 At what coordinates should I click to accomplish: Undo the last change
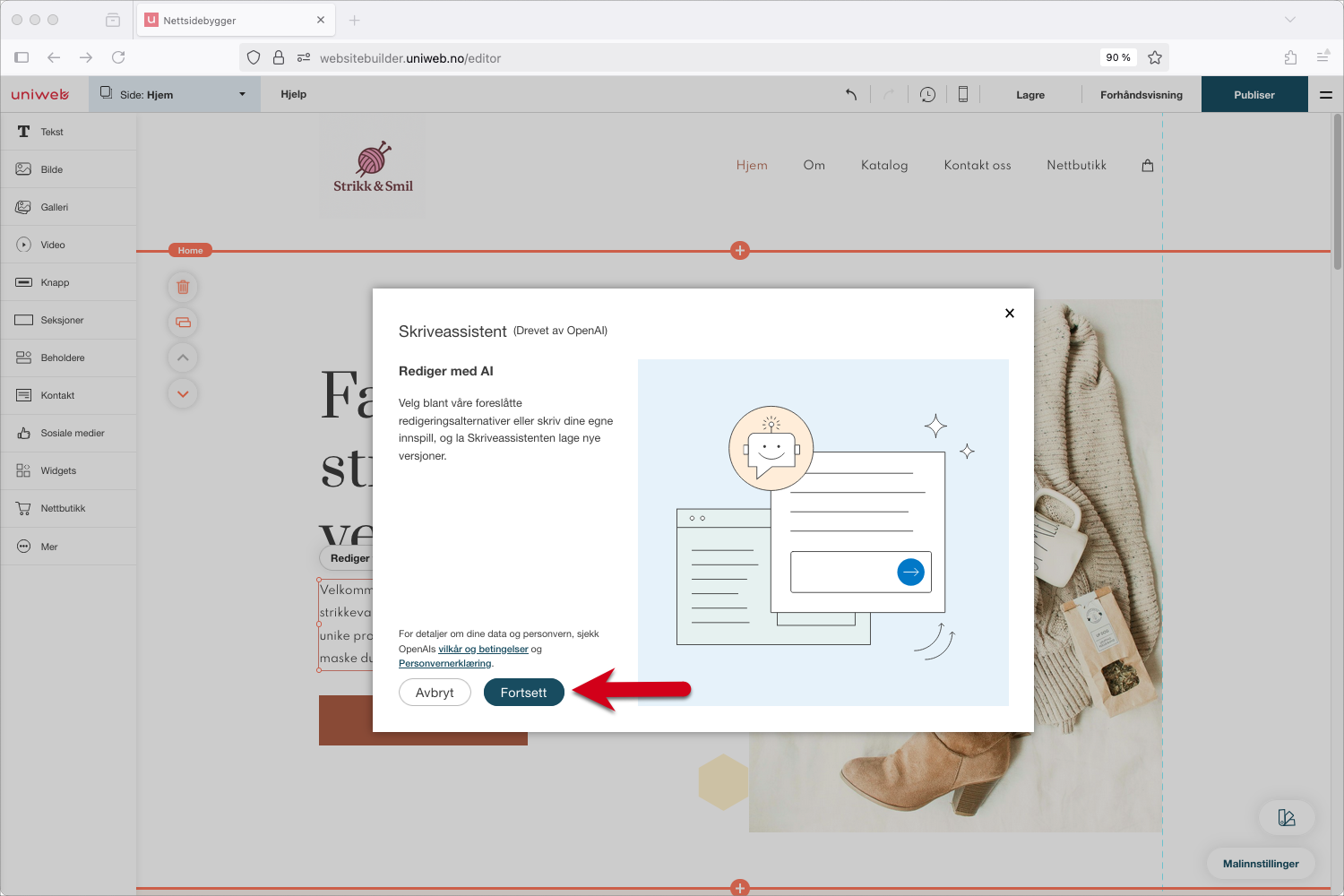(x=851, y=94)
